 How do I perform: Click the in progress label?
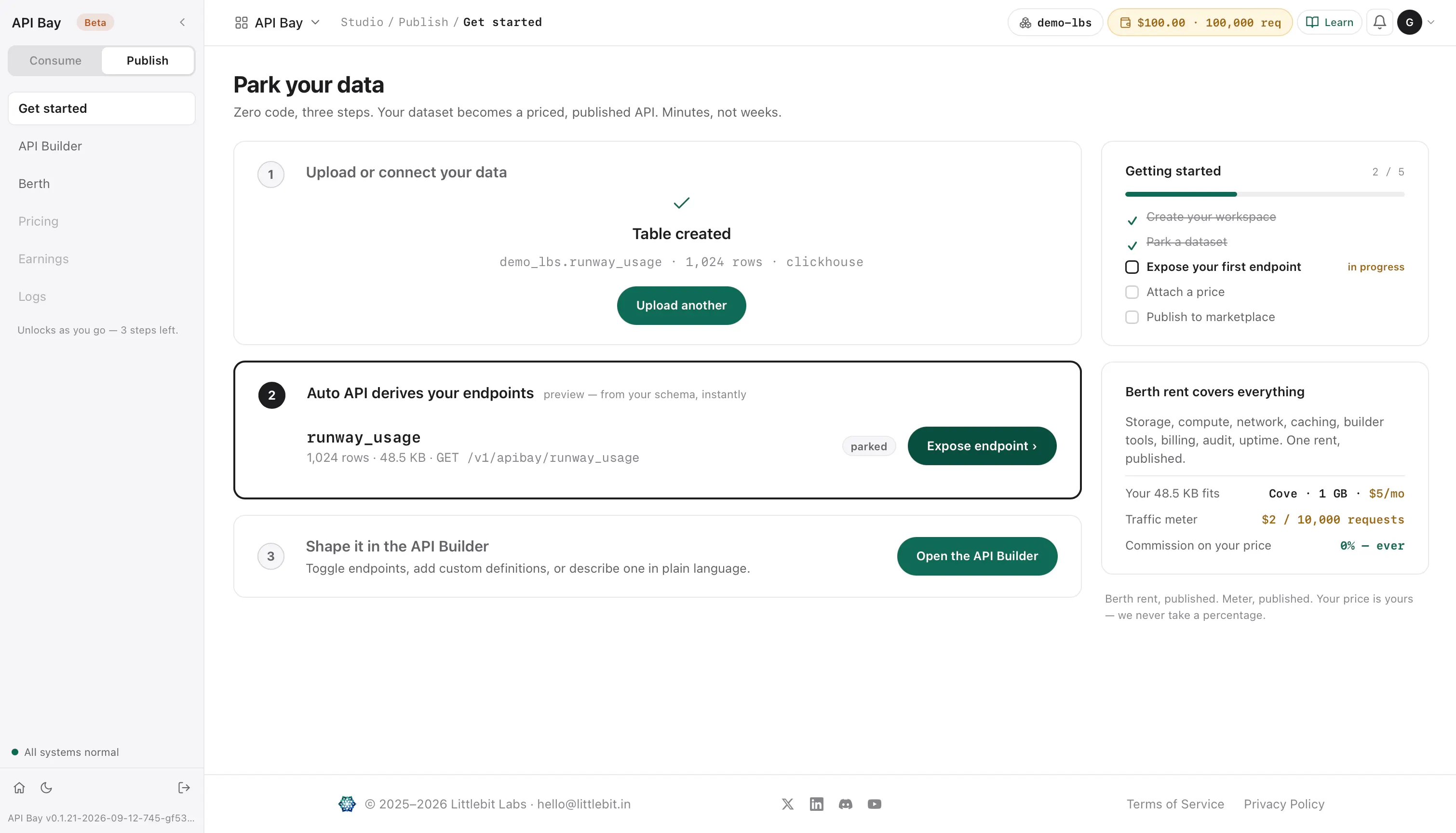pyautogui.click(x=1375, y=267)
